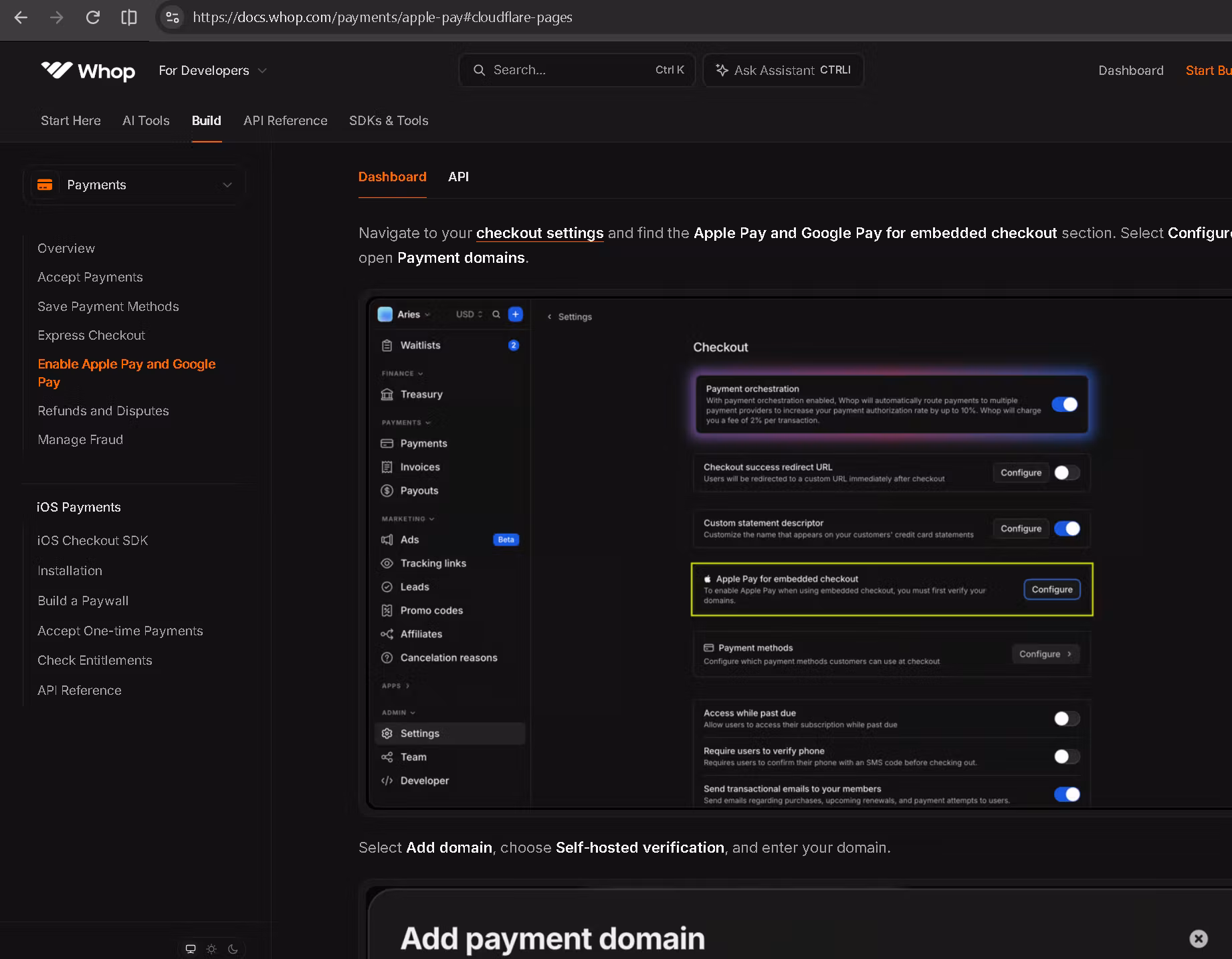Open the browser split view icon
The width and height of the screenshot is (1232, 959).
(129, 17)
